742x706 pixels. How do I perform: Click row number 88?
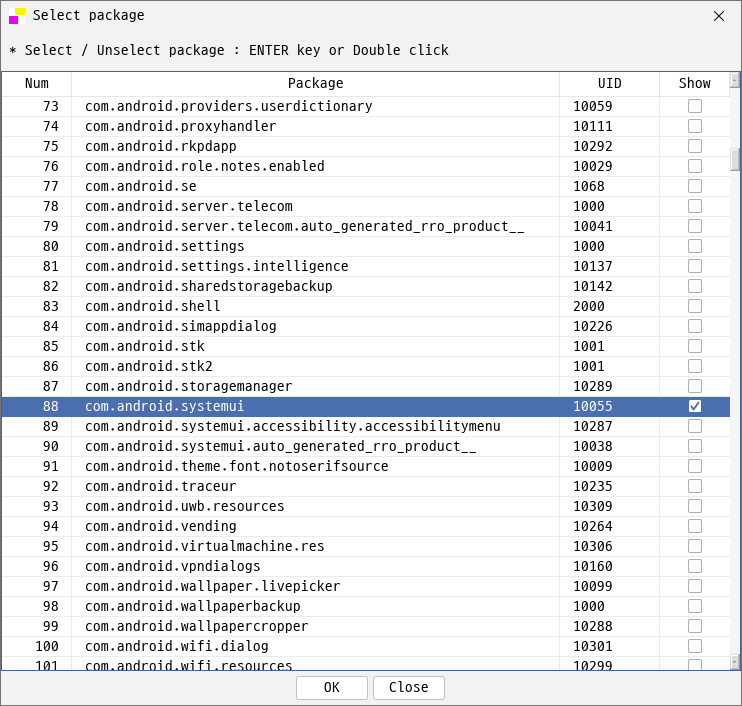click(51, 406)
